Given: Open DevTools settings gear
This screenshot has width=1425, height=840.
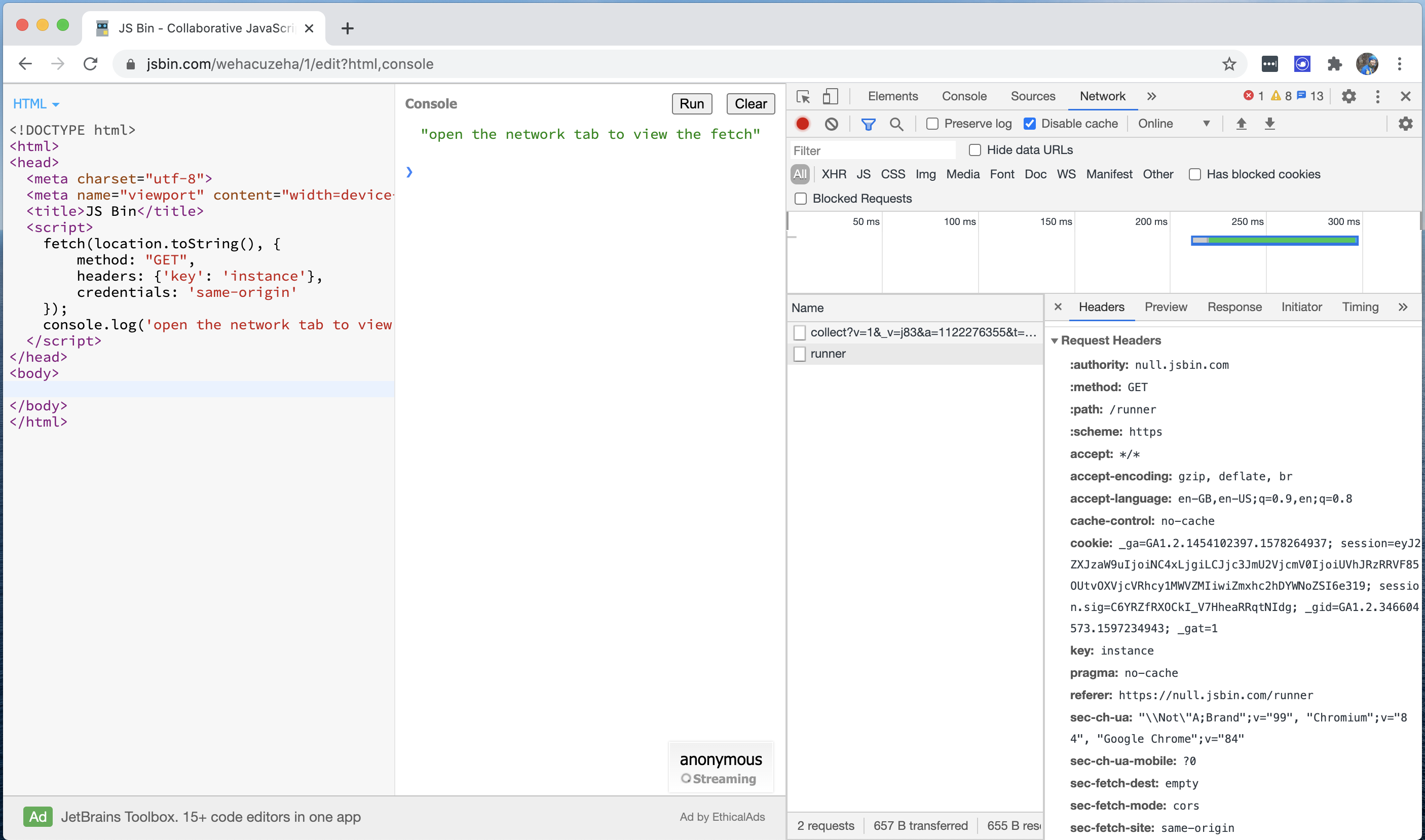Looking at the screenshot, I should pyautogui.click(x=1348, y=96).
